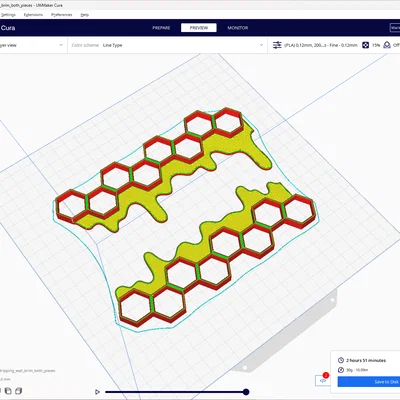Open the notifications icon with red badge
Image resolution: width=400 pixels, height=400 pixels.
323,380
